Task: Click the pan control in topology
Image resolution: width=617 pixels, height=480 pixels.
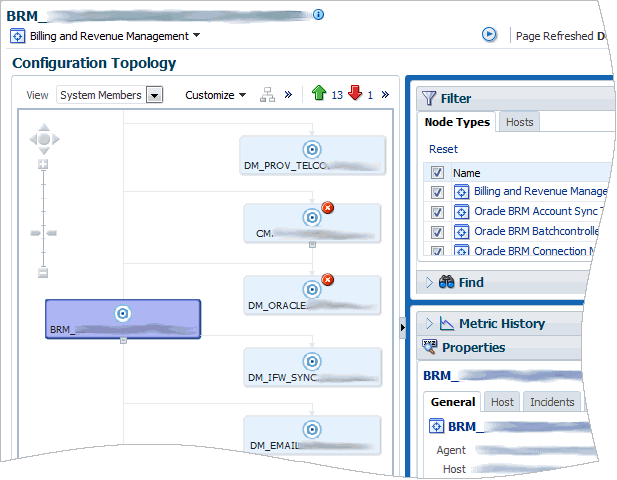Action: coord(44,139)
